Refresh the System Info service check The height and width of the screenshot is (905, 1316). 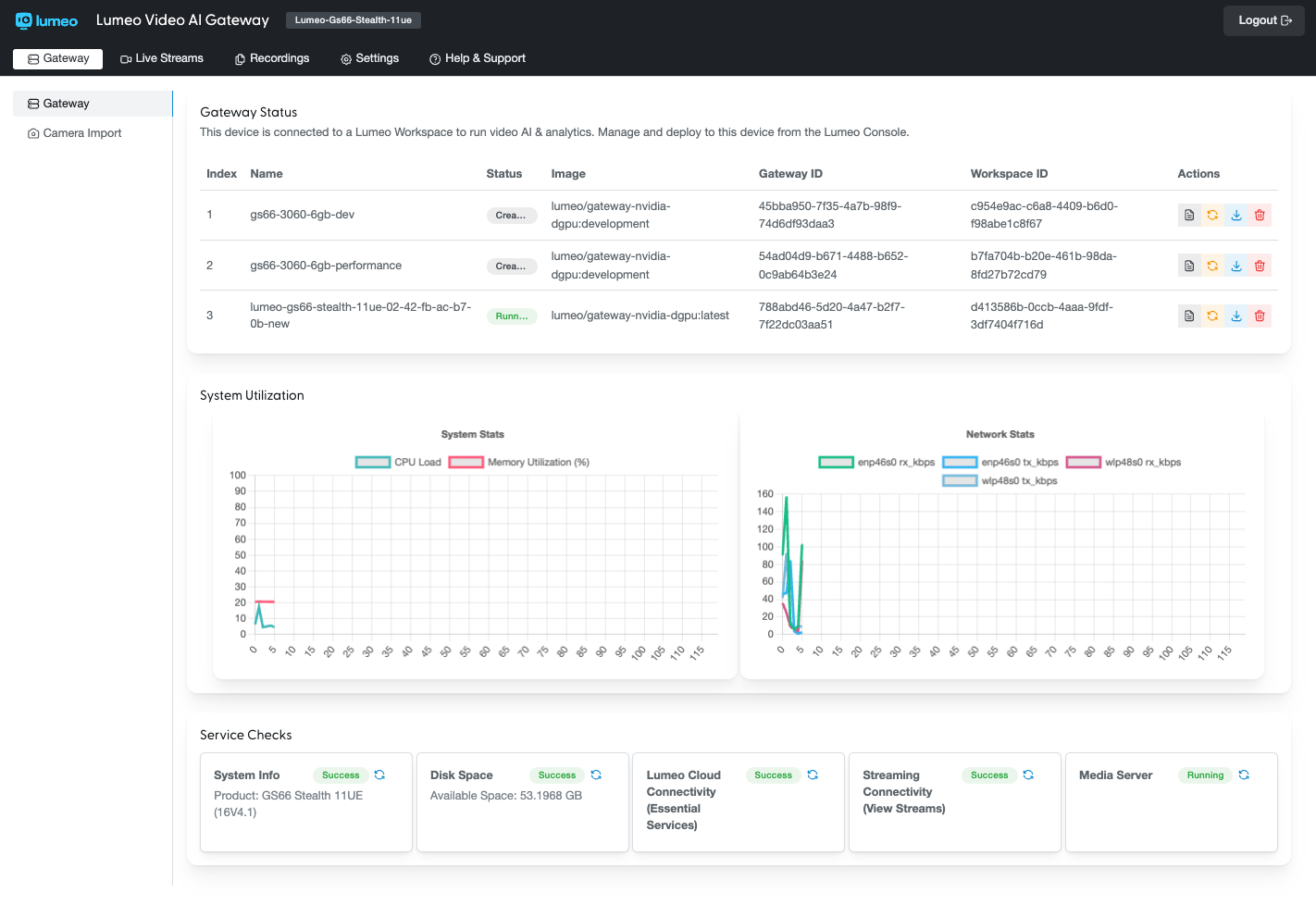(379, 775)
